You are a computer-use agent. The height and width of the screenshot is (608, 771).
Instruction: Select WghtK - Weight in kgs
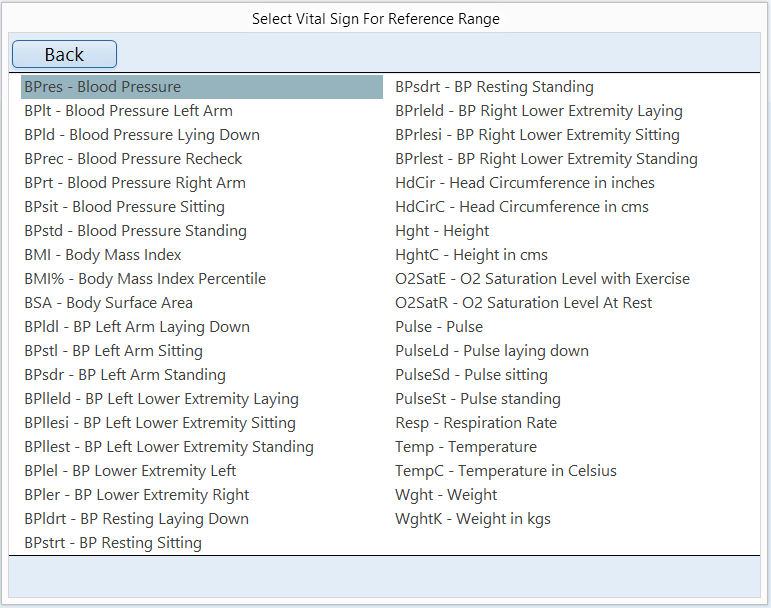473,519
